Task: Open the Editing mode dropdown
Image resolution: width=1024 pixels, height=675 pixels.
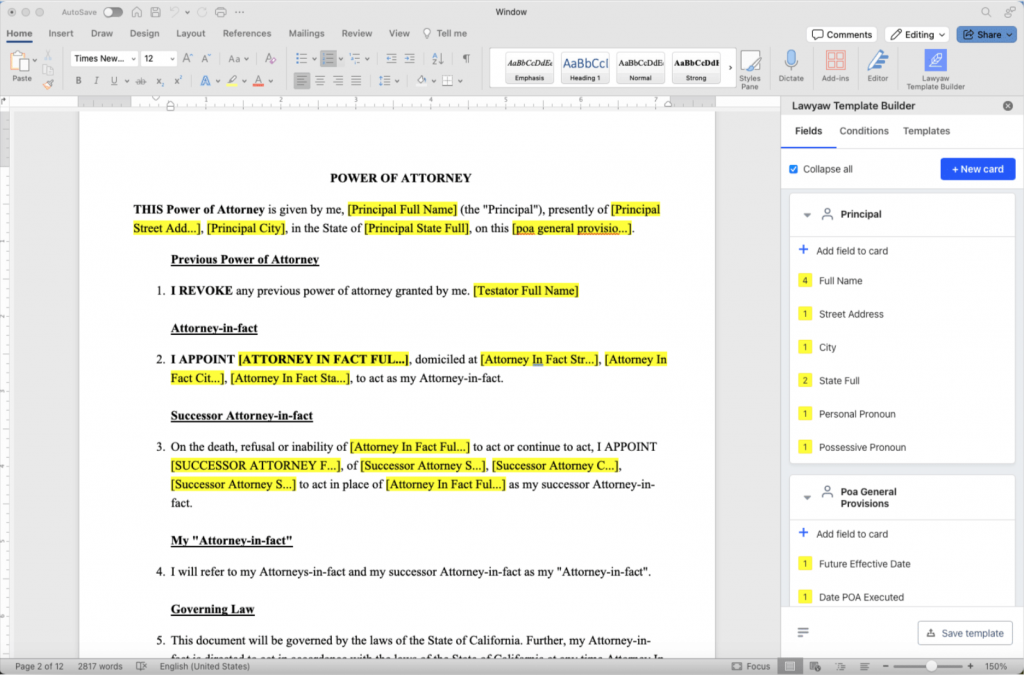Action: tap(917, 35)
